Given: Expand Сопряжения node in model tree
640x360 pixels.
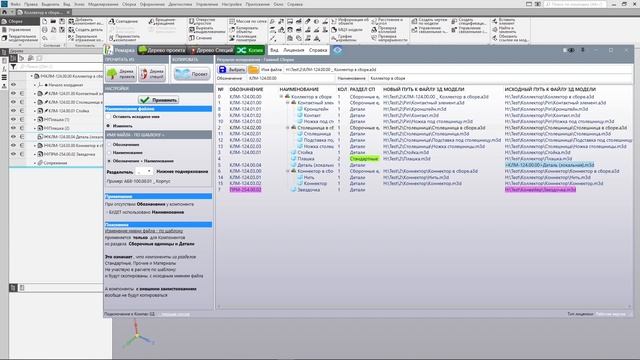Looking at the screenshot, I should (35, 163).
